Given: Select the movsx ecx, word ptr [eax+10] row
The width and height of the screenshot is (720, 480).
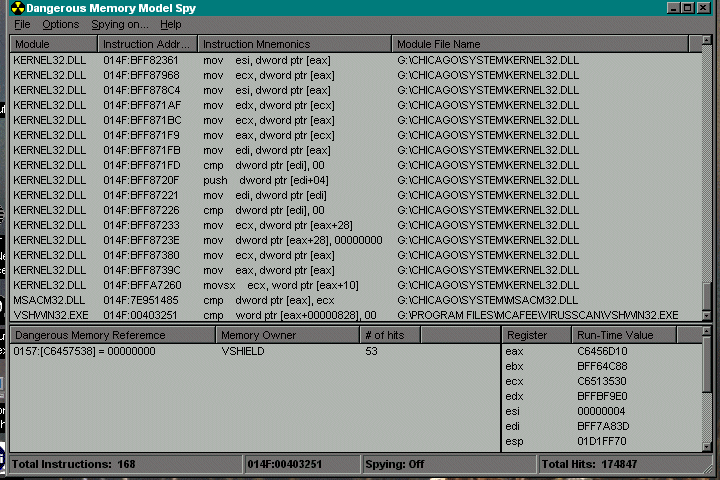Looking at the screenshot, I should click(x=356, y=285).
